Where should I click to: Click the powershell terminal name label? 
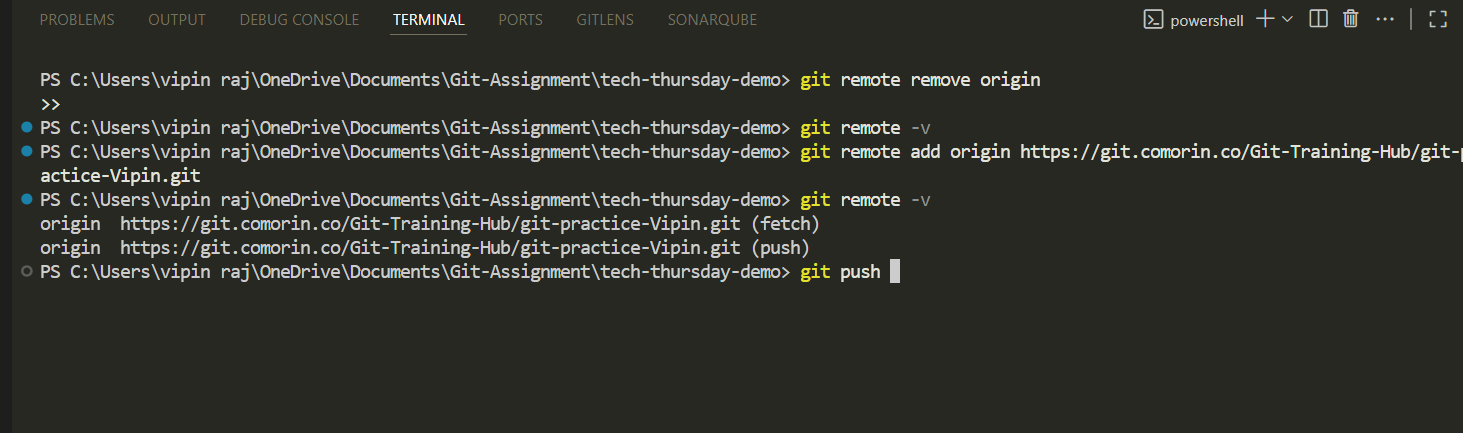coord(1207,20)
